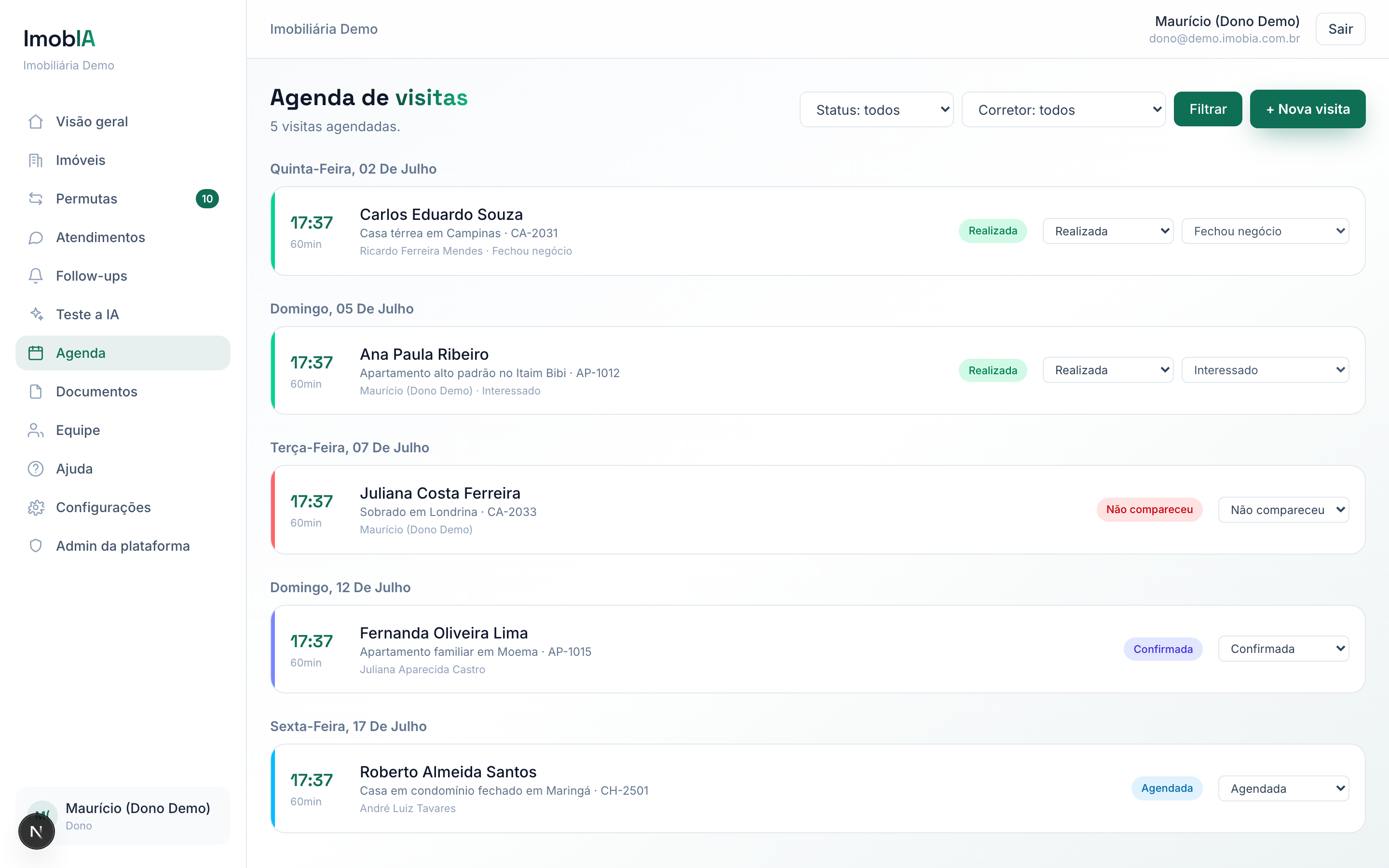Click the Equipe people icon
1389x868 pixels.
coord(36,430)
